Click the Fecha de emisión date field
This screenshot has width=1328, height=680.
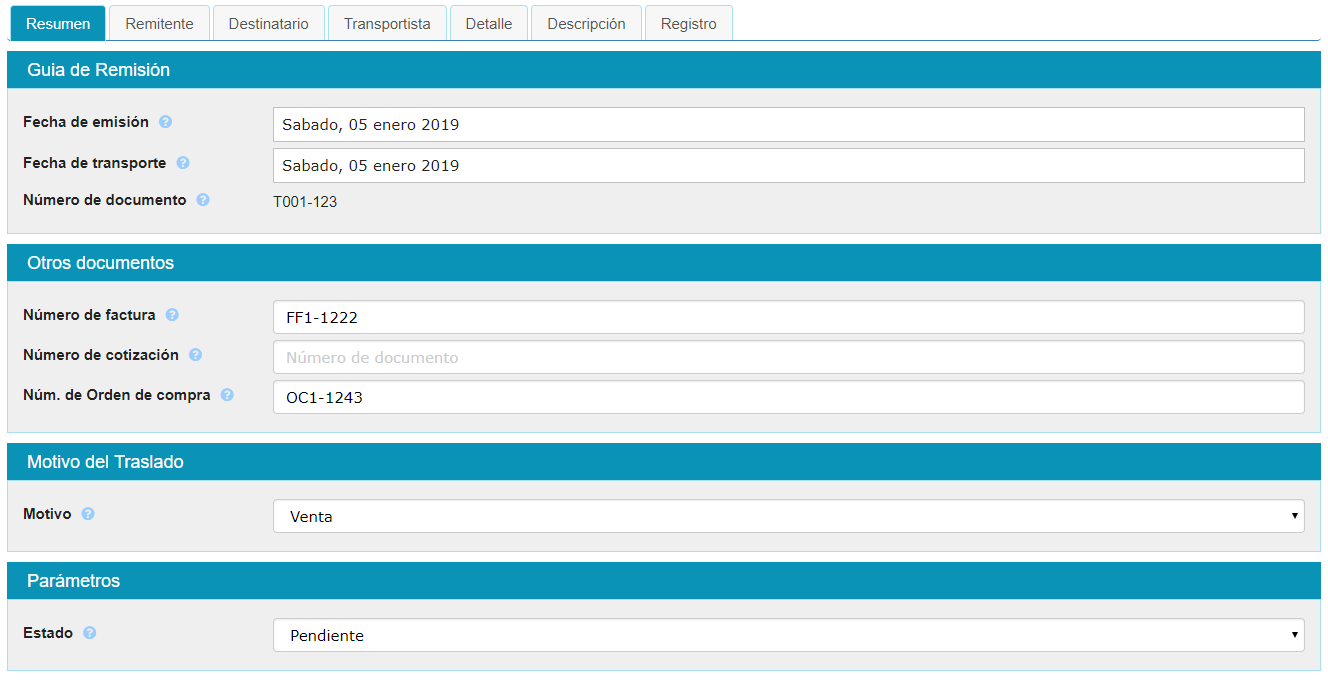[788, 125]
